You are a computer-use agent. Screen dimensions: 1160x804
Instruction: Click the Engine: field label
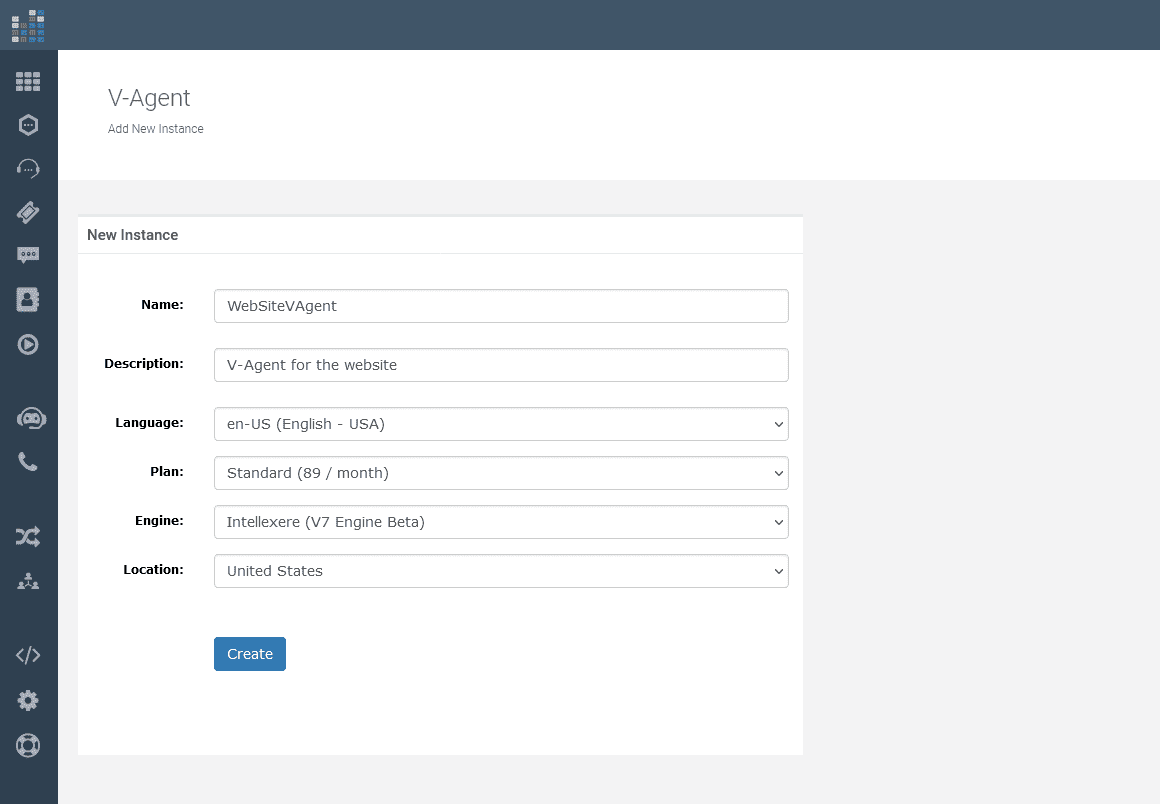[x=159, y=521]
